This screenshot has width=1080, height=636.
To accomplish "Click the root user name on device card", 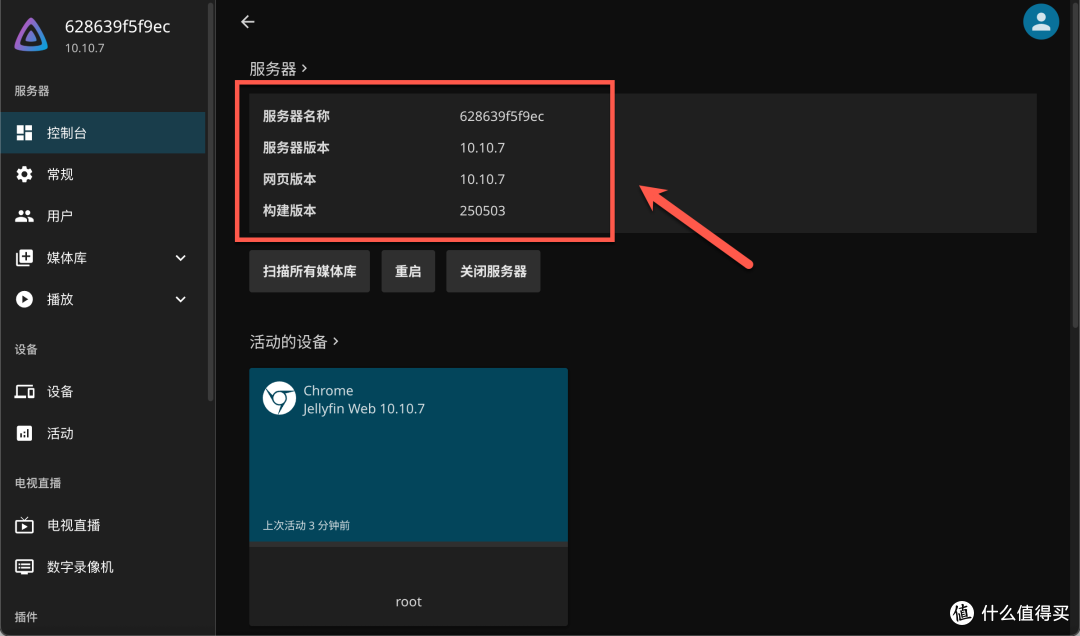I will point(408,602).
